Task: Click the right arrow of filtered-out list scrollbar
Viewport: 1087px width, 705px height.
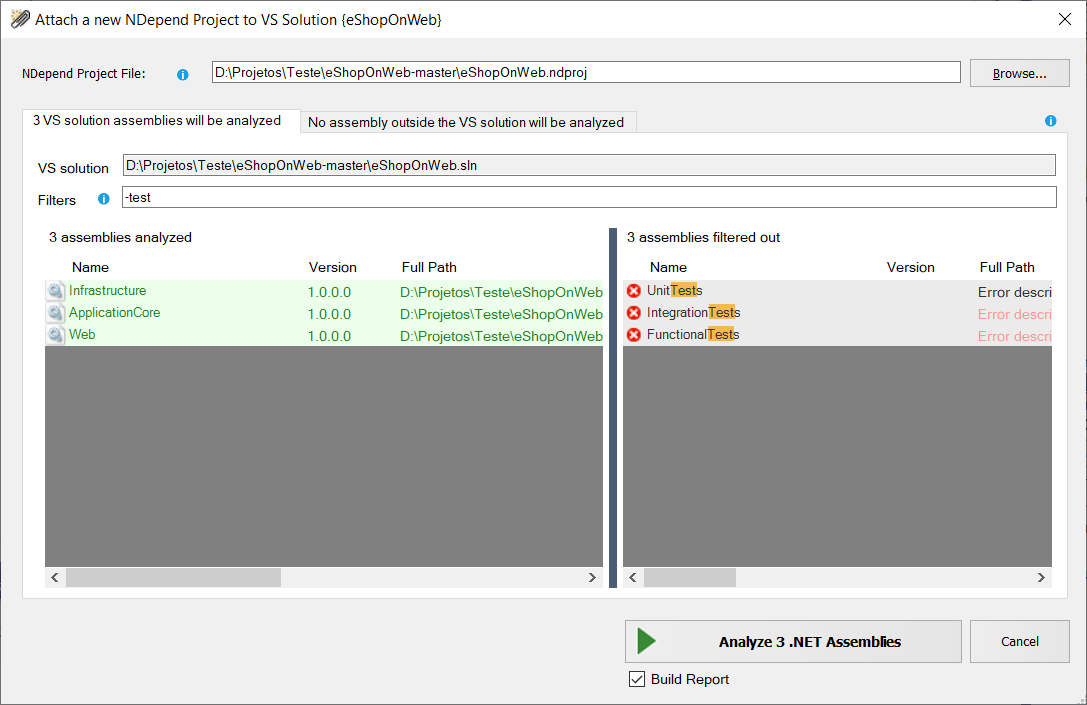Action: pos(1041,577)
